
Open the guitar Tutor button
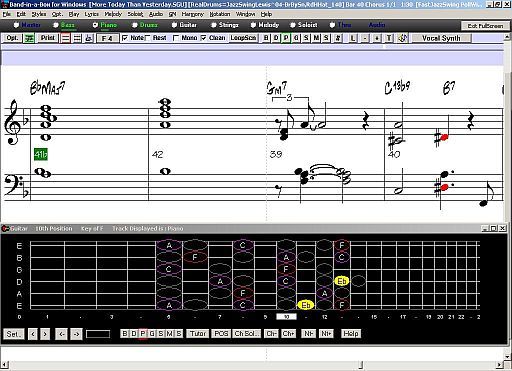coord(198,334)
